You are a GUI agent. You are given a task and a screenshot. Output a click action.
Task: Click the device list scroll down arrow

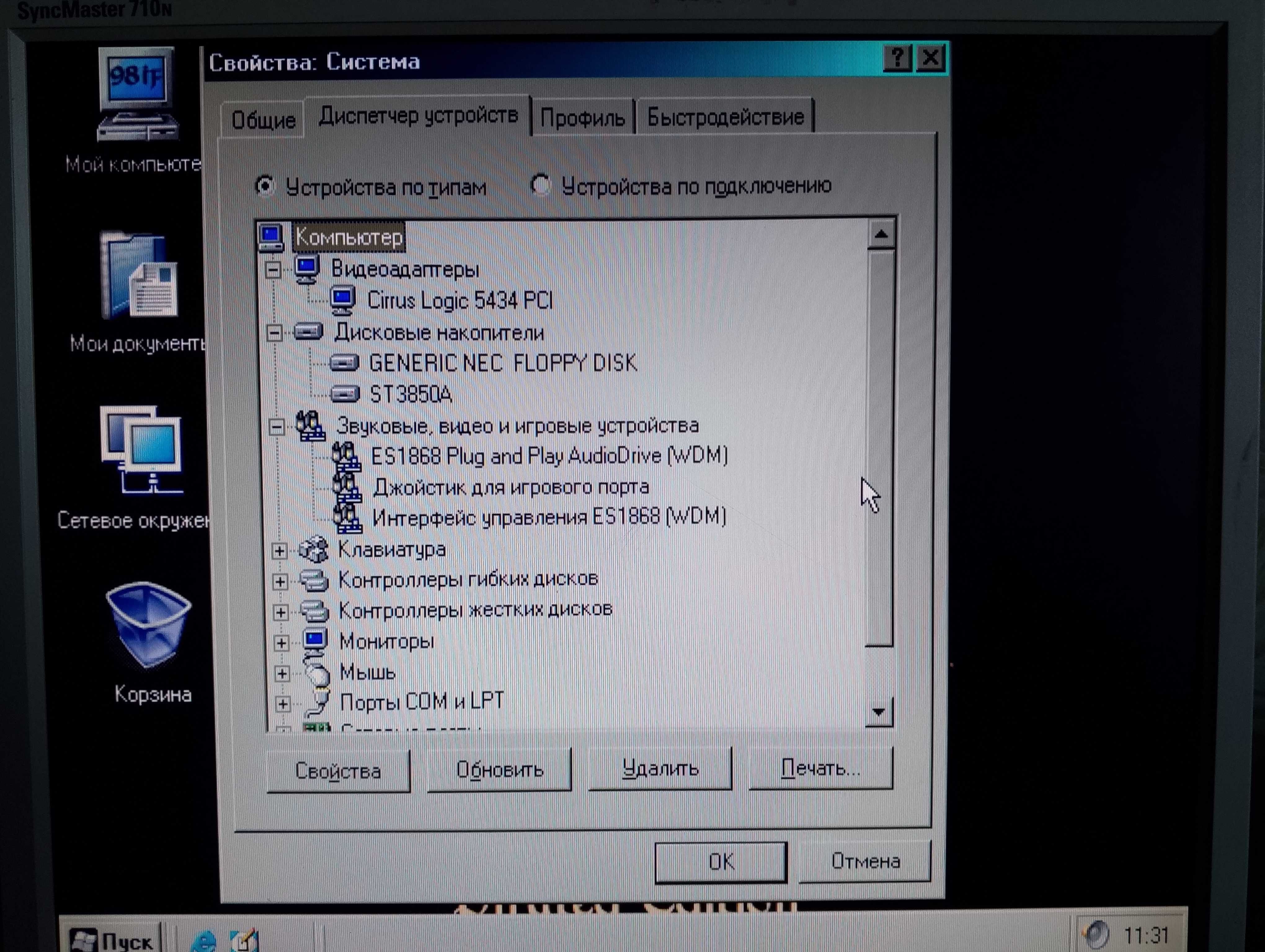879,712
